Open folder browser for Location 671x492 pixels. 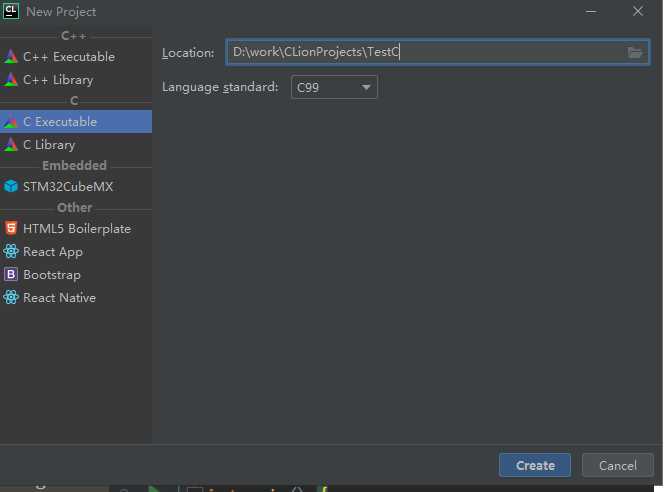coord(635,52)
